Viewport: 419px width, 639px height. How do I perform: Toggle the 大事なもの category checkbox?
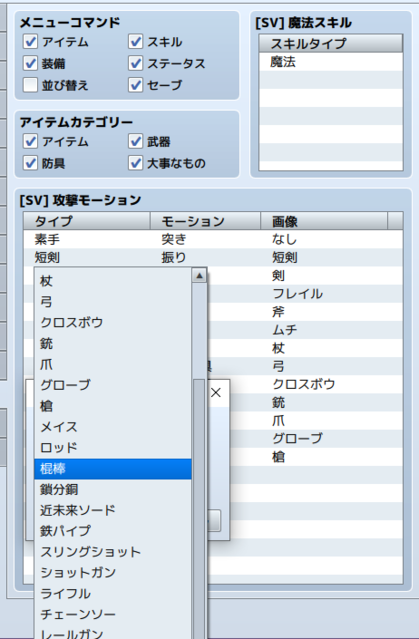point(135,163)
